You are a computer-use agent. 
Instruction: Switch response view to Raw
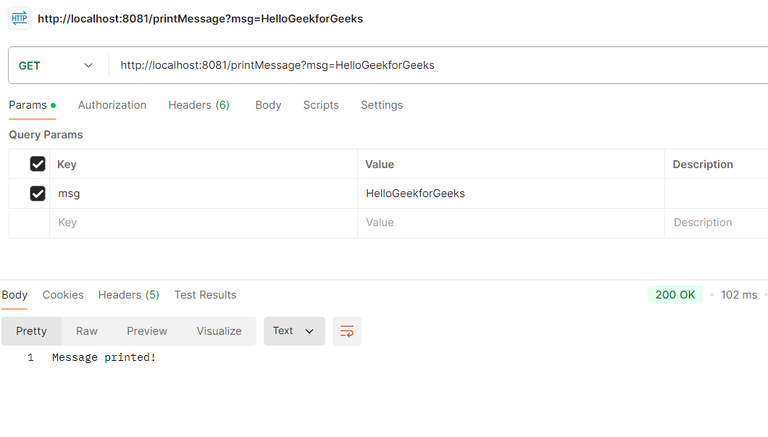[87, 331]
